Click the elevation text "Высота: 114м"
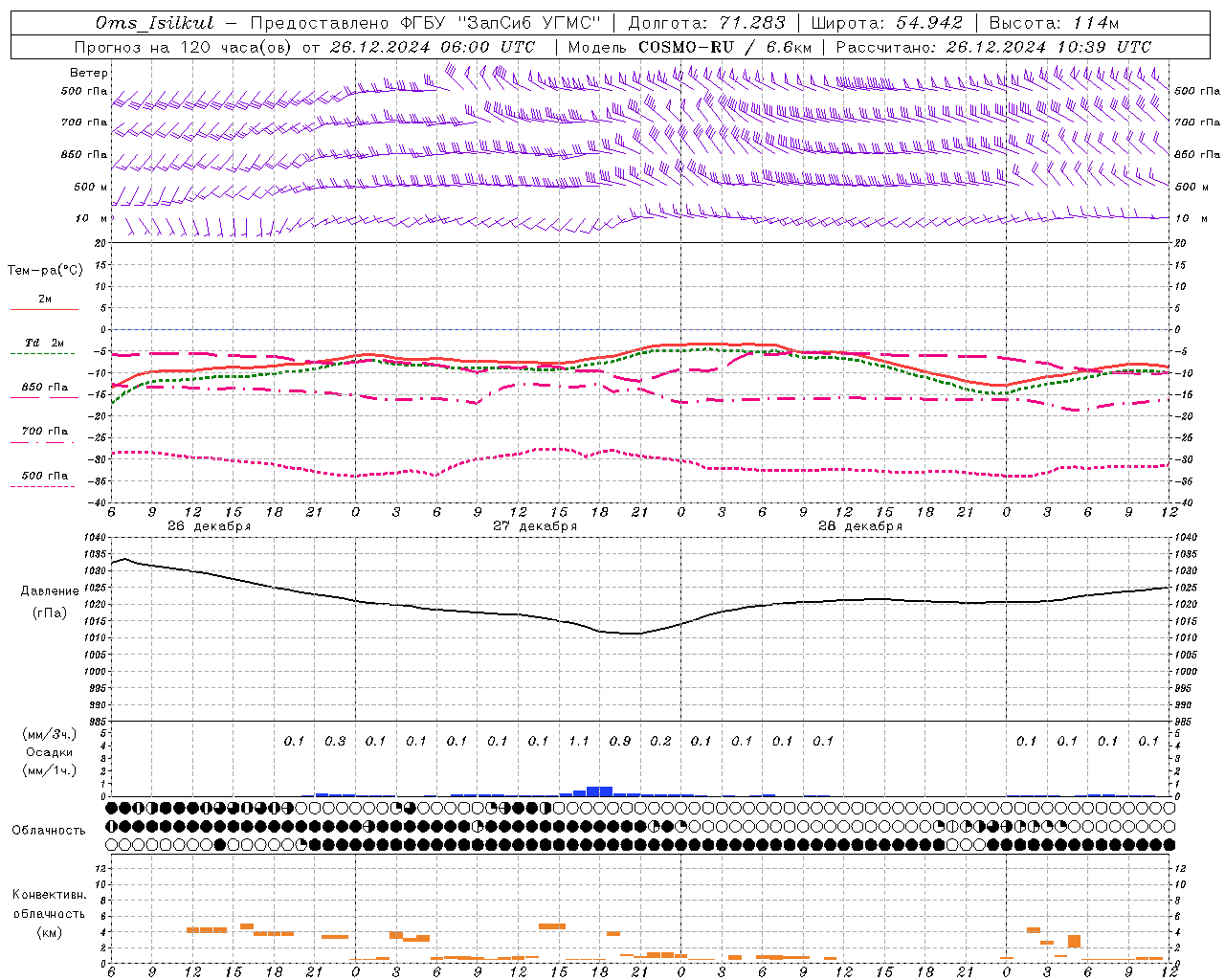This screenshot has width=1225, height=980. pyautogui.click(x=1054, y=23)
